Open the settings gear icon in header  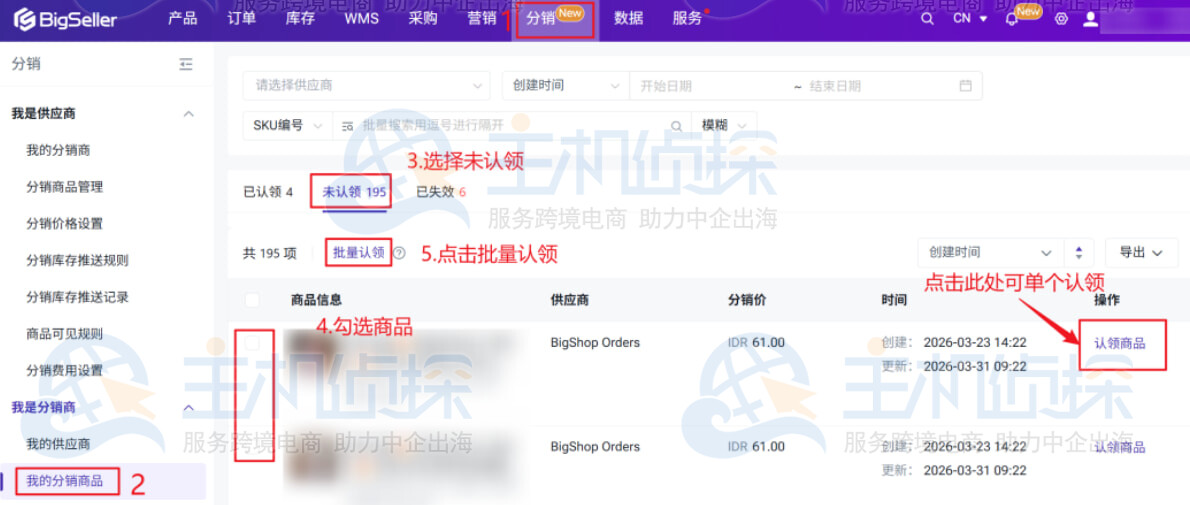pos(1061,19)
